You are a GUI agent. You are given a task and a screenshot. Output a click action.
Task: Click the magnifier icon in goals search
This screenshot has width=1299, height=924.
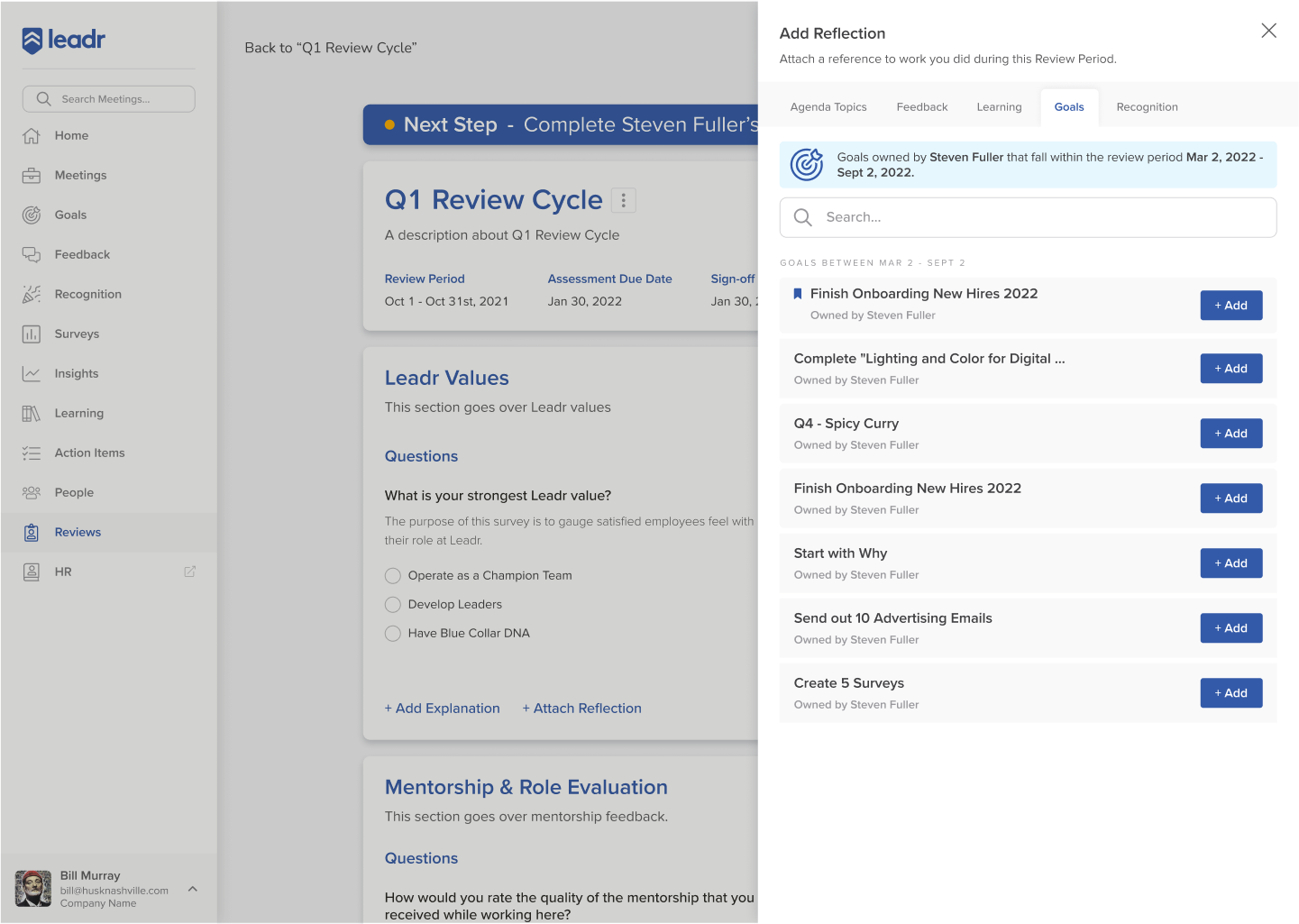[803, 217]
